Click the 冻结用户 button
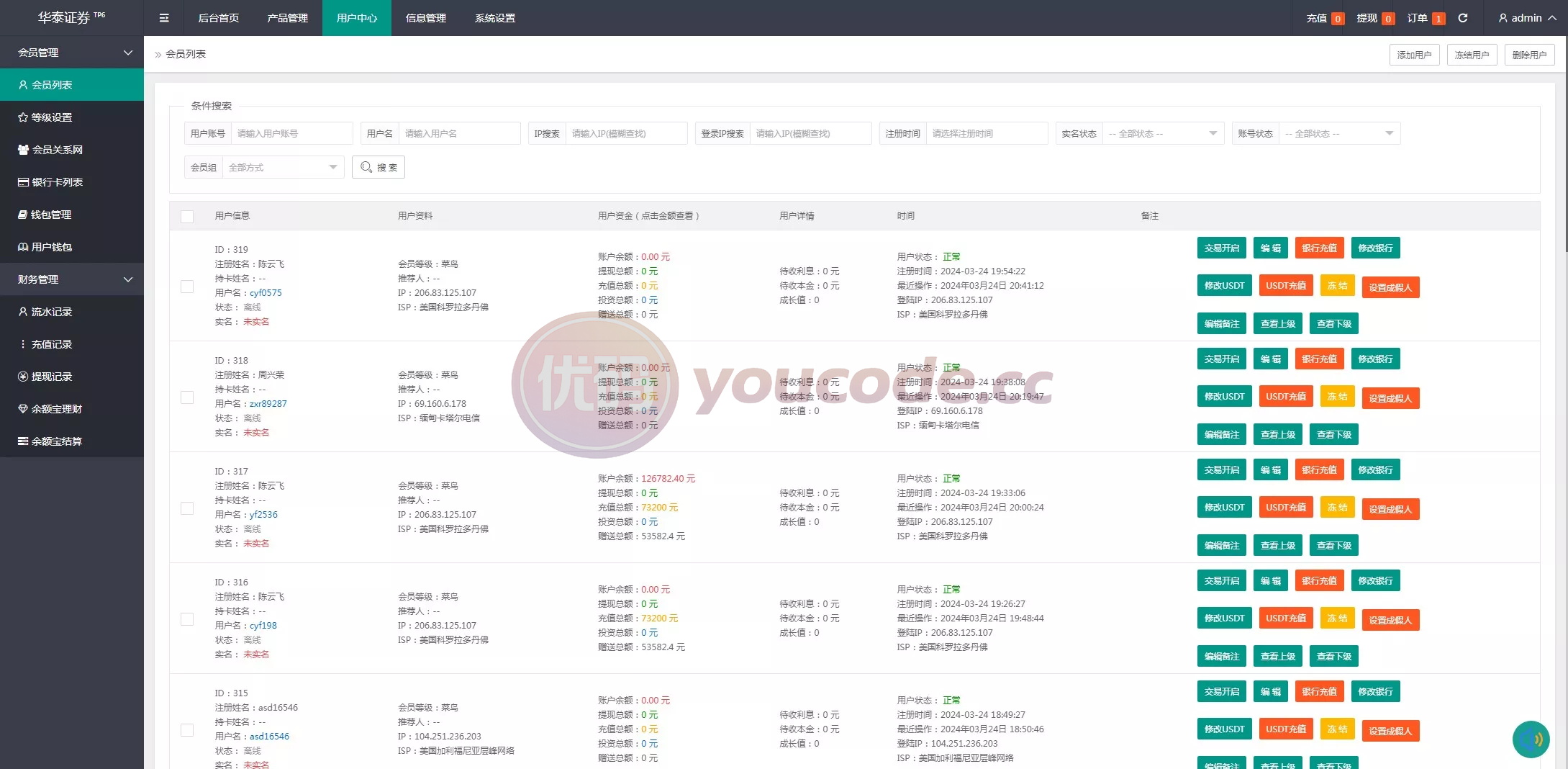The width and height of the screenshot is (1568, 769). coord(1472,55)
